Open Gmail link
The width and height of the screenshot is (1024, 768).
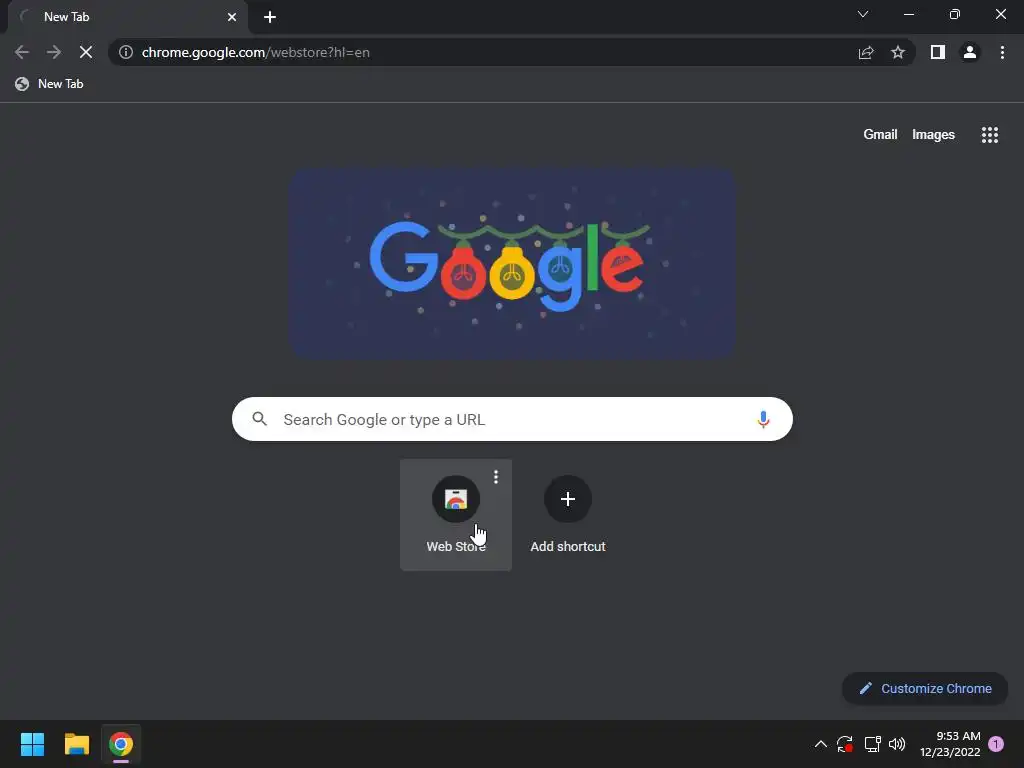coord(880,135)
